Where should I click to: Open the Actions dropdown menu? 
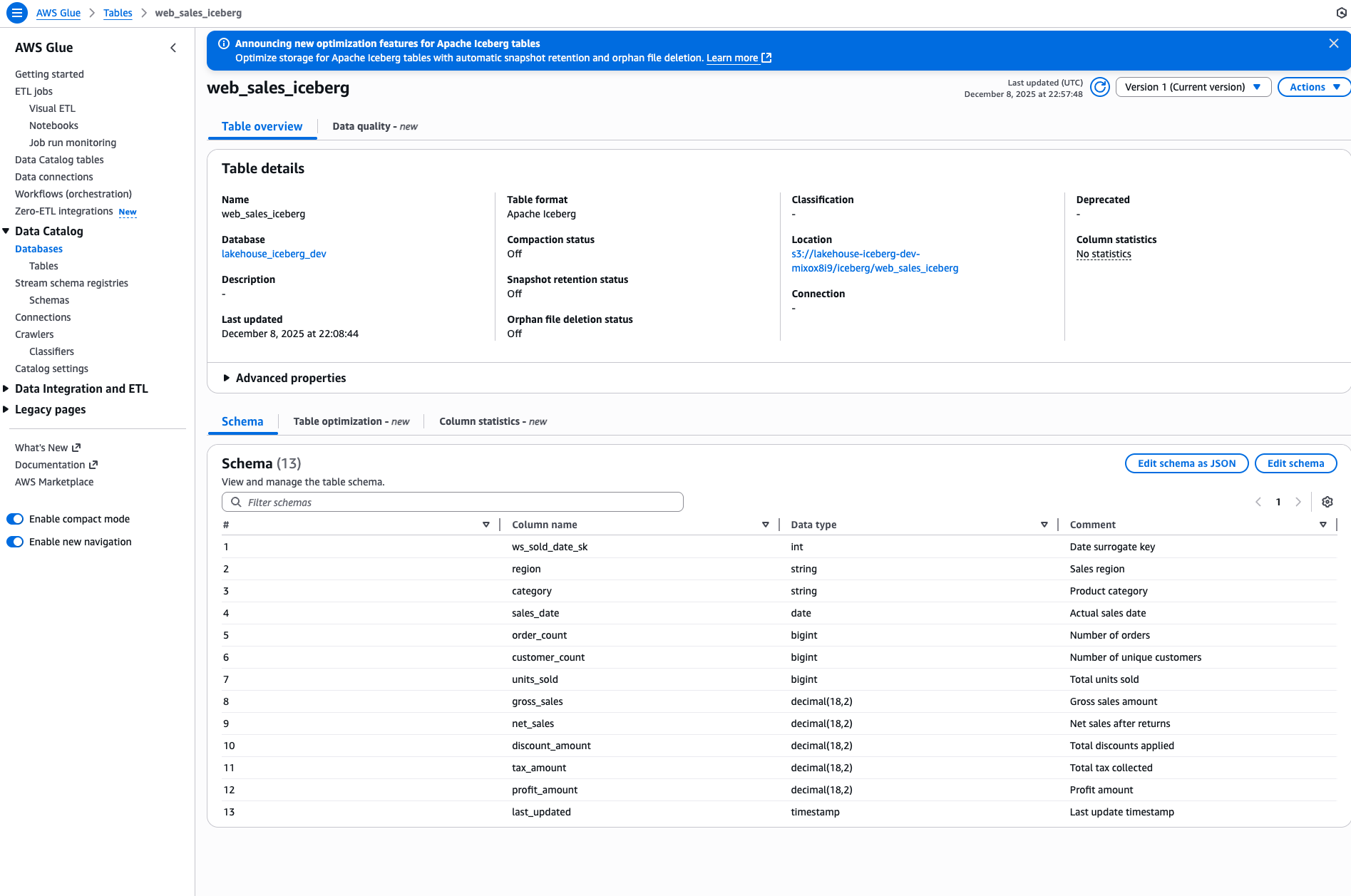point(1314,87)
